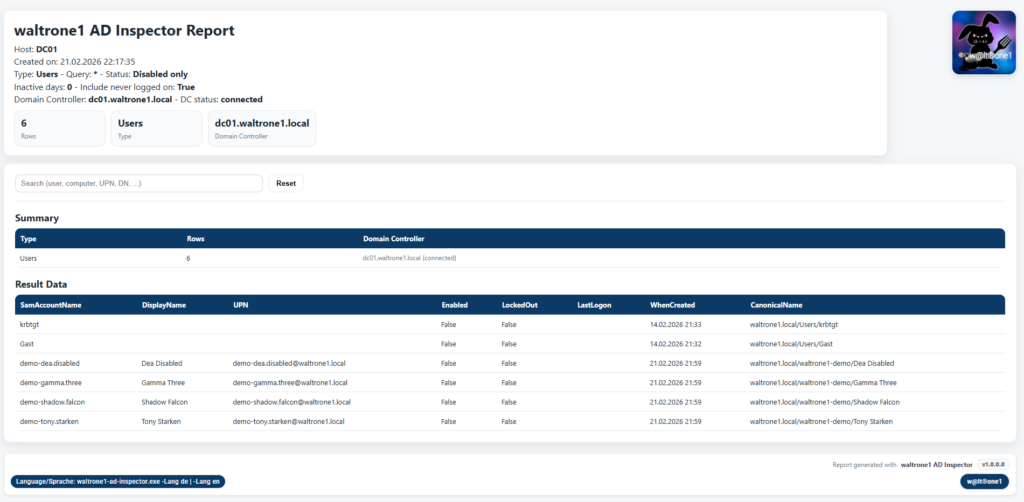Screen dimensions: 1024x502
Task: Select the krbtgt account row
Action: 30,325
